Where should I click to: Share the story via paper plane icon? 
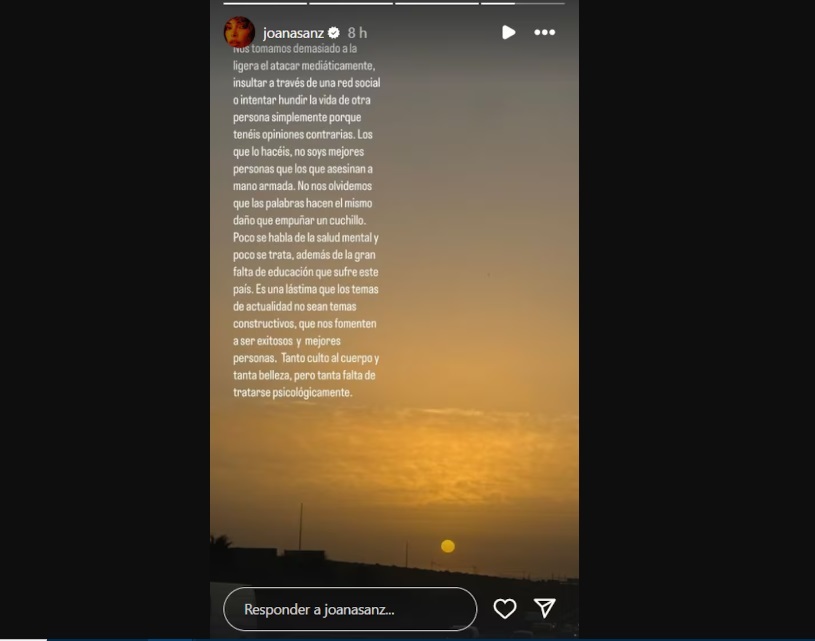(x=545, y=608)
